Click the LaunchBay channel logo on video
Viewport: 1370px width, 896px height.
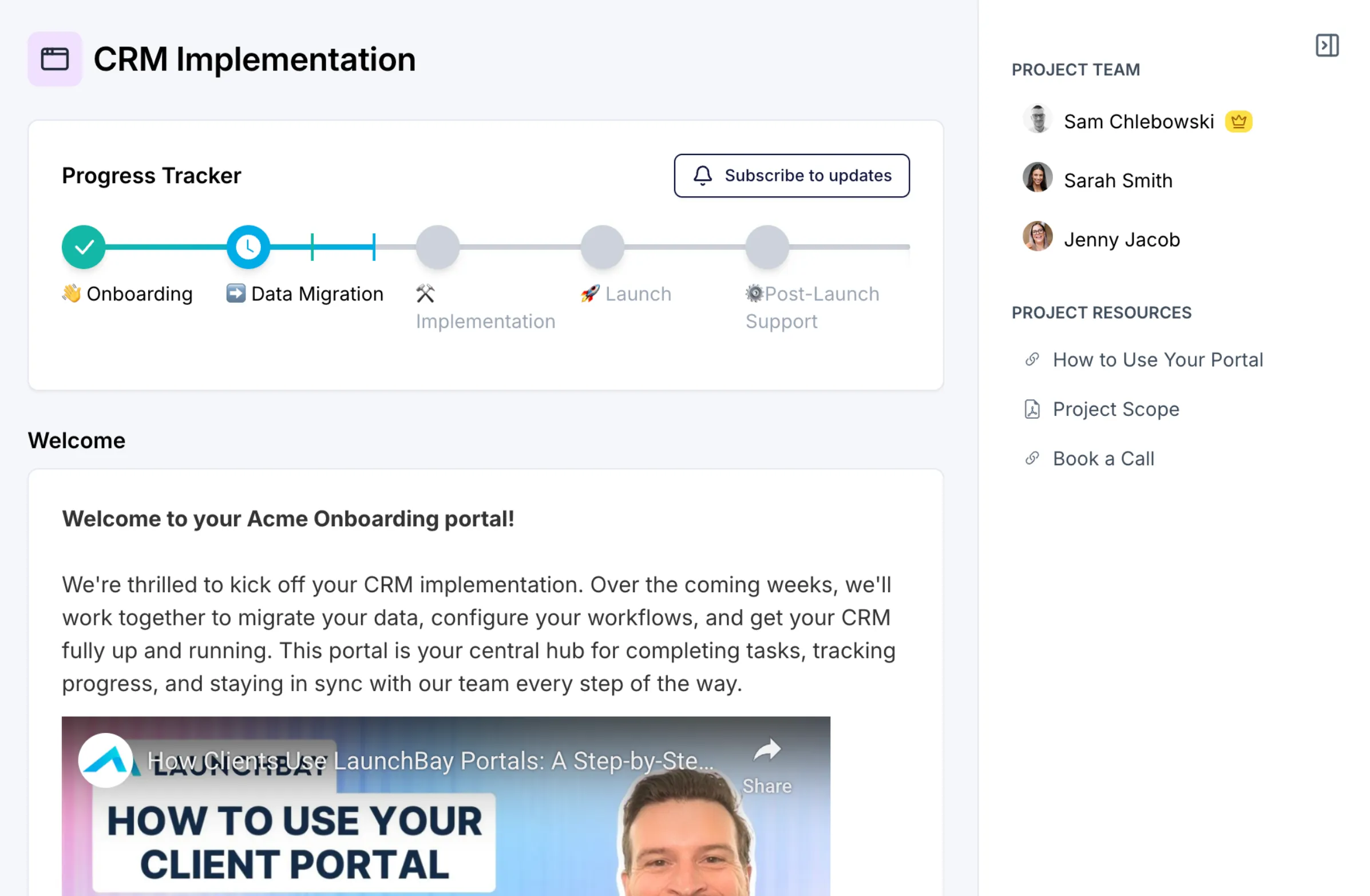click(106, 761)
